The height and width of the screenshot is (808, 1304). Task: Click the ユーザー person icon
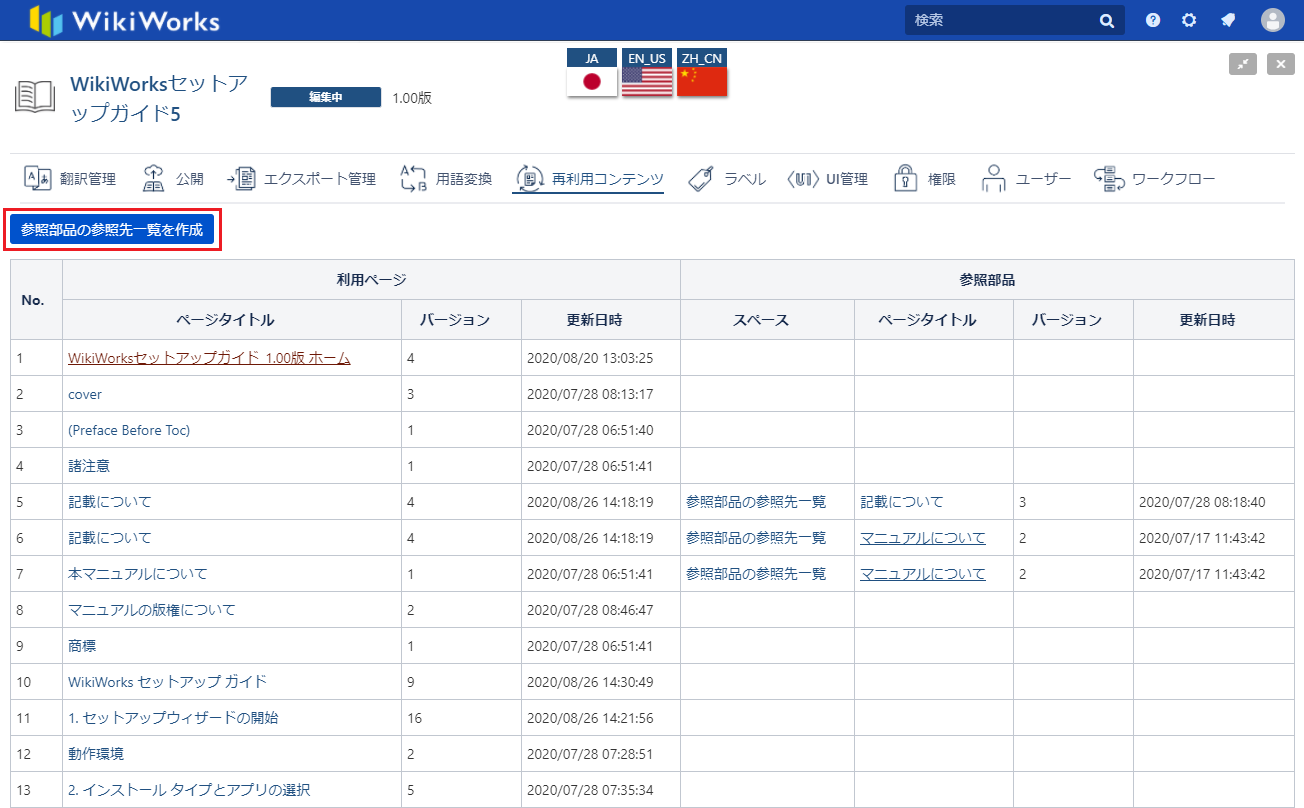click(993, 178)
